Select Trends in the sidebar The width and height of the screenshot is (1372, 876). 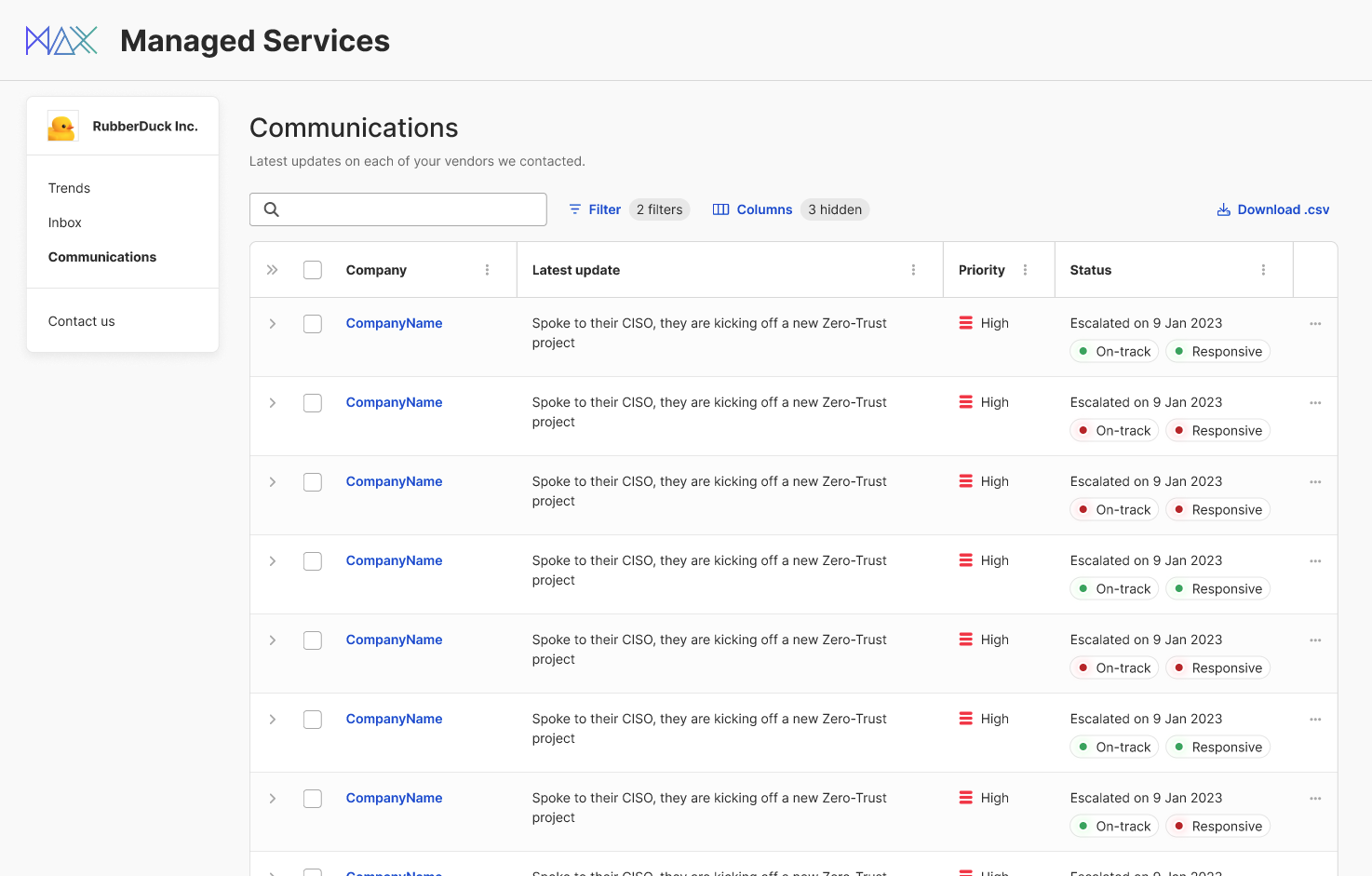click(x=69, y=188)
